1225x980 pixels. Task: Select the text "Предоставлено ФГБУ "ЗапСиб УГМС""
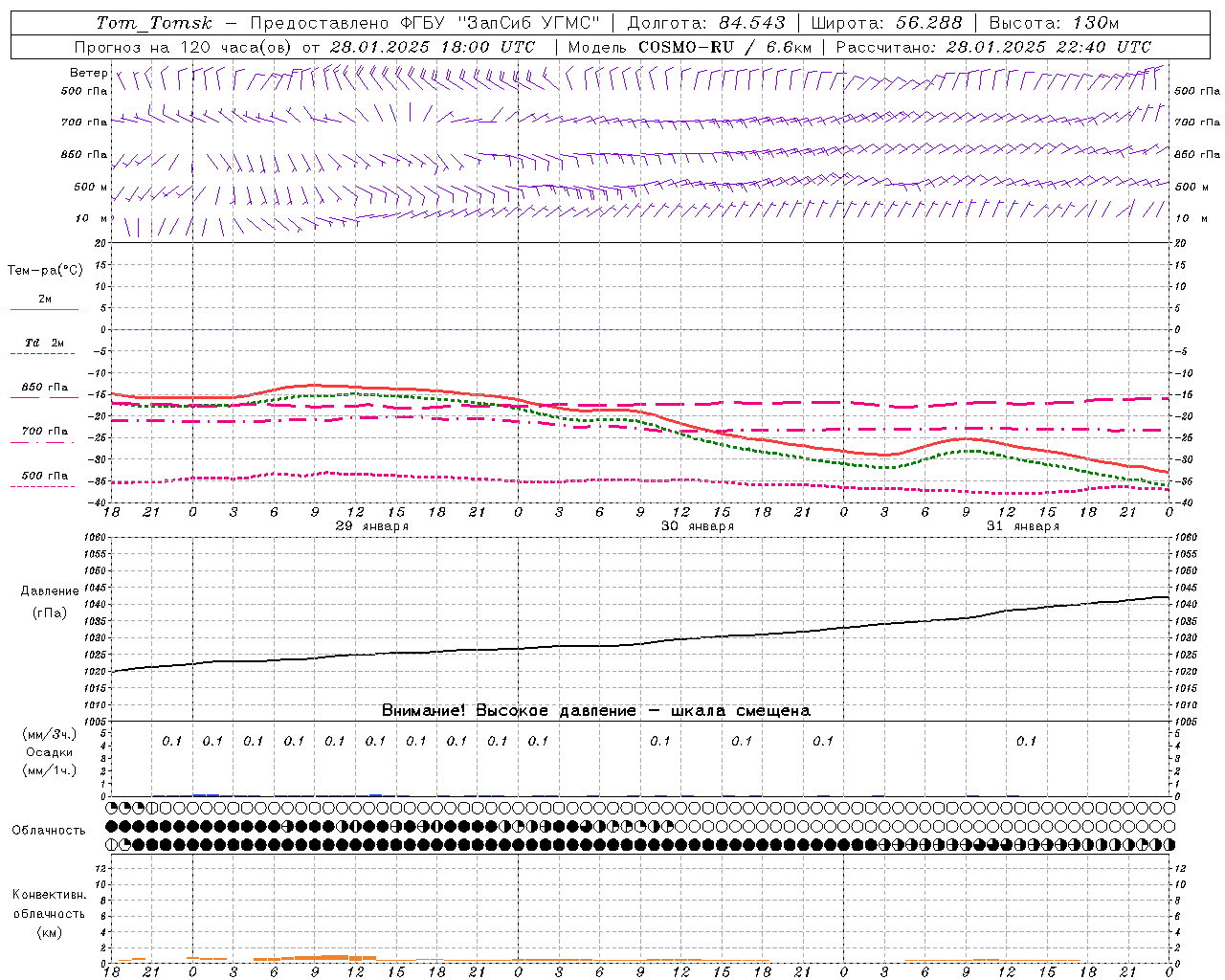[x=425, y=23]
